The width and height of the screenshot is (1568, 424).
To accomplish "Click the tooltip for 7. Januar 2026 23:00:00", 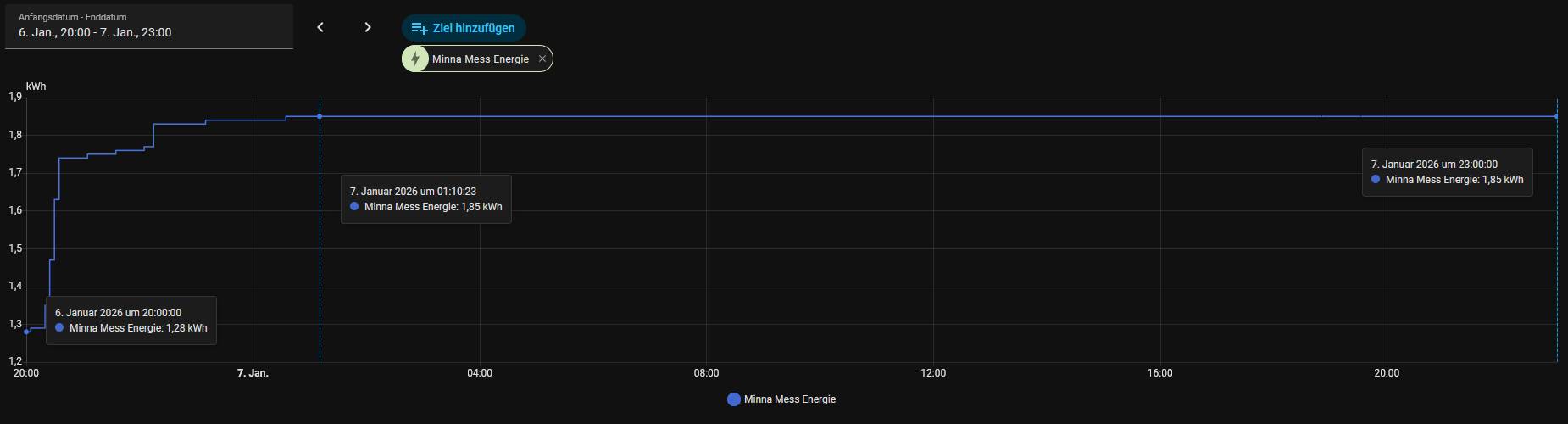I will click(1447, 172).
